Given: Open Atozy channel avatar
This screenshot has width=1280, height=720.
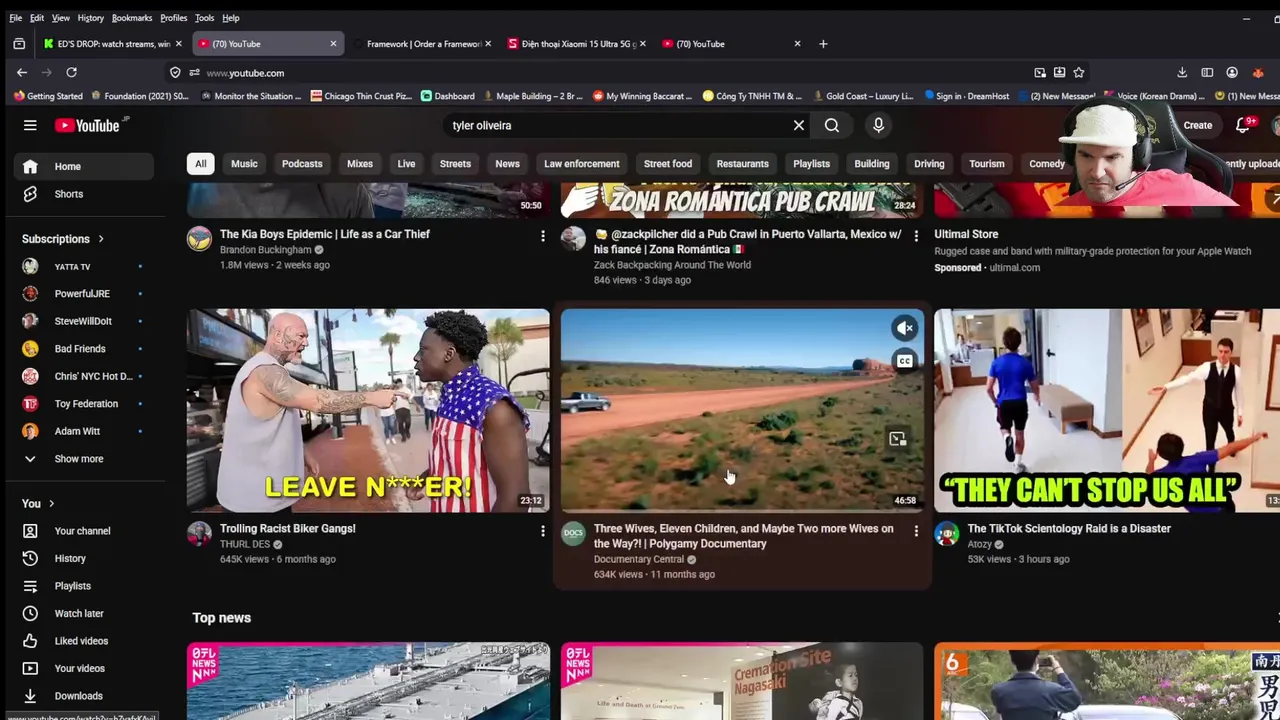Looking at the screenshot, I should 947,533.
